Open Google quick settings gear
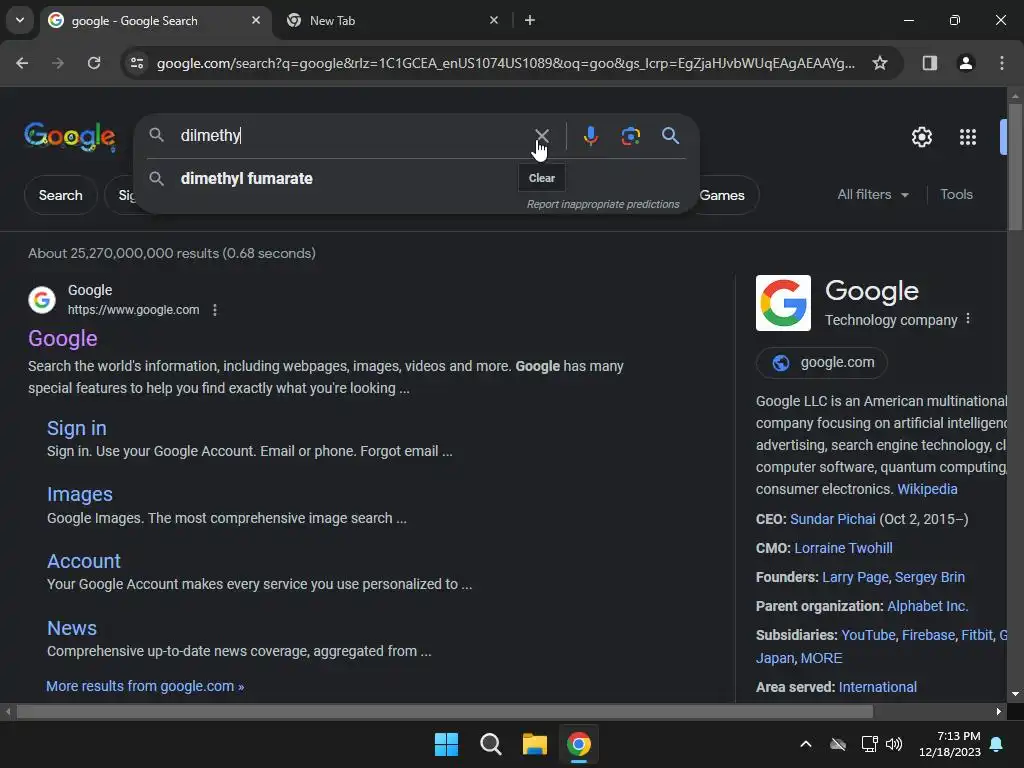This screenshot has height=768, width=1024. point(921,137)
